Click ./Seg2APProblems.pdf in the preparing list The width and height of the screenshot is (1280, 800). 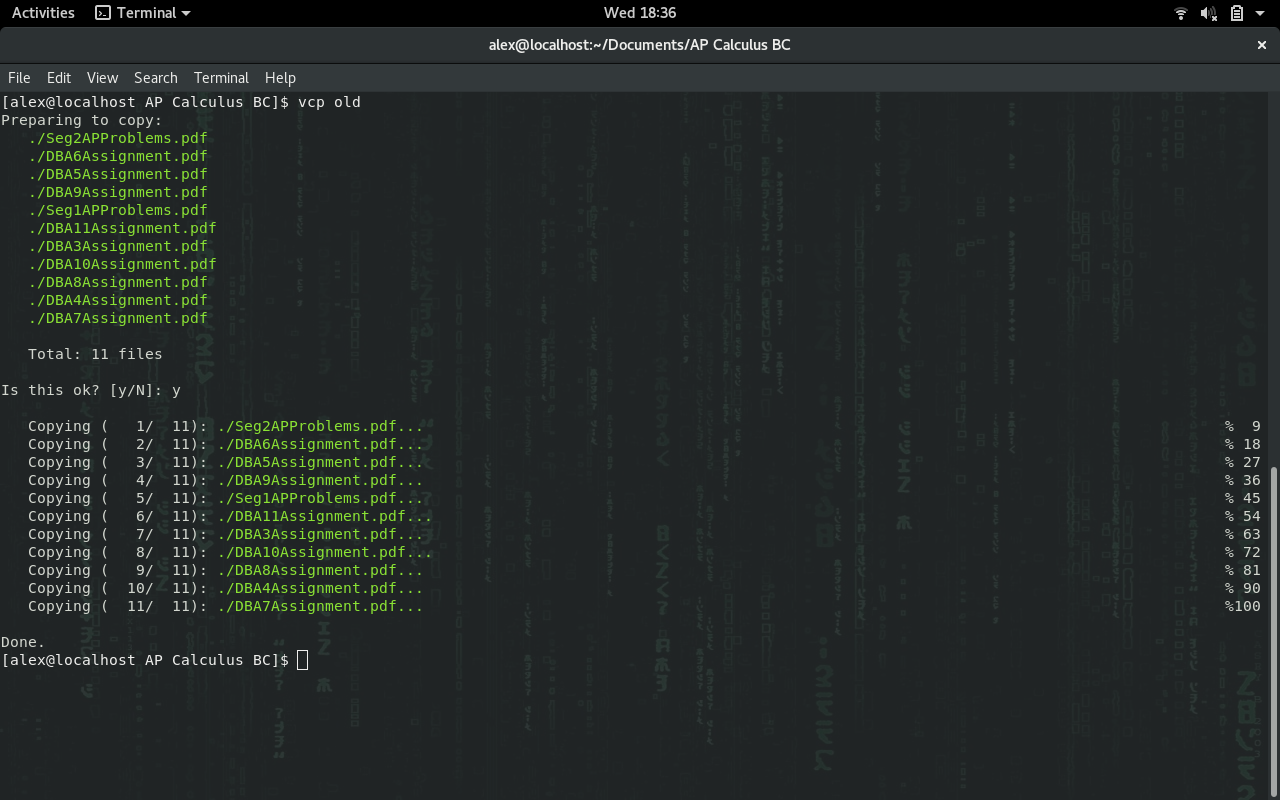[118, 138]
